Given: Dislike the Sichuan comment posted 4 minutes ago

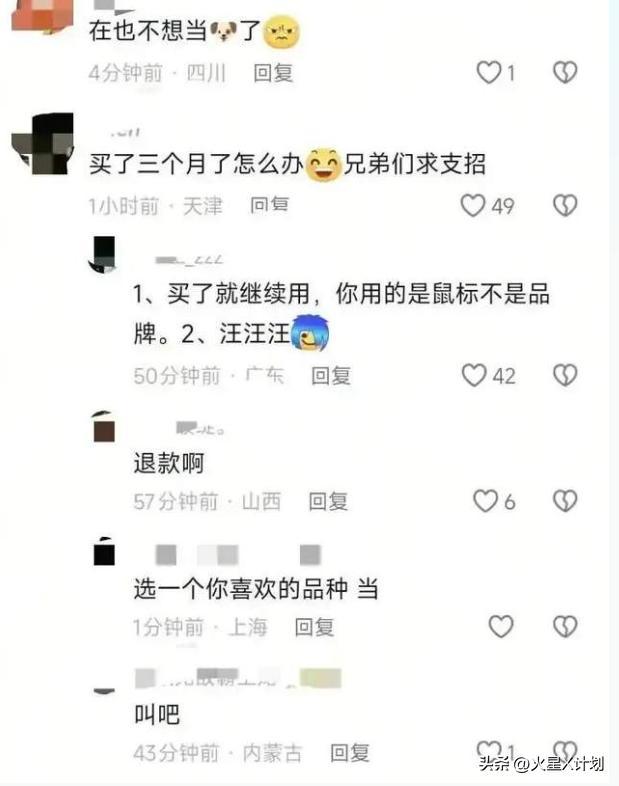Looking at the screenshot, I should point(565,73).
